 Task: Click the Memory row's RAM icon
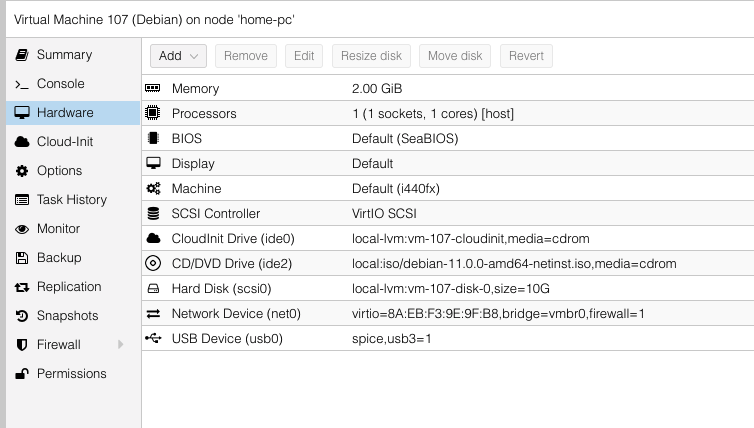click(x=153, y=89)
